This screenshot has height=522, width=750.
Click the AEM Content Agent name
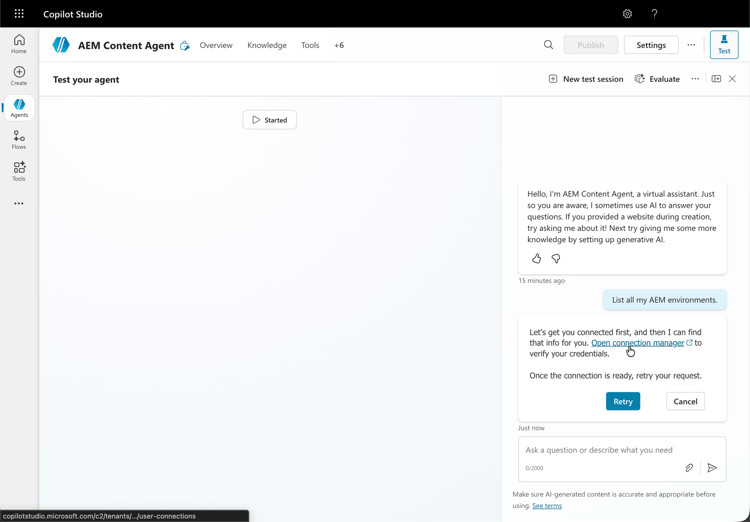pos(126,45)
